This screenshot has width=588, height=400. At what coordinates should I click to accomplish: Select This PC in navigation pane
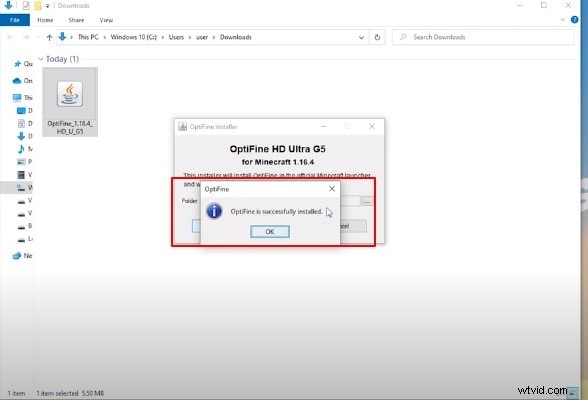pyautogui.click(x=22, y=97)
